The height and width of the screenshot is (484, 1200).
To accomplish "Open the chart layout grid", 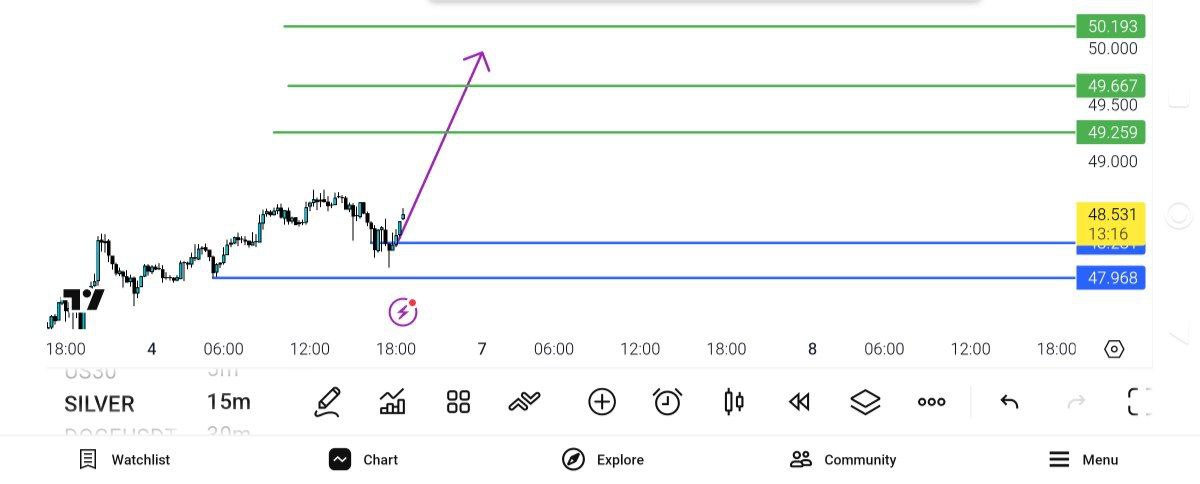I will pyautogui.click(x=458, y=402).
